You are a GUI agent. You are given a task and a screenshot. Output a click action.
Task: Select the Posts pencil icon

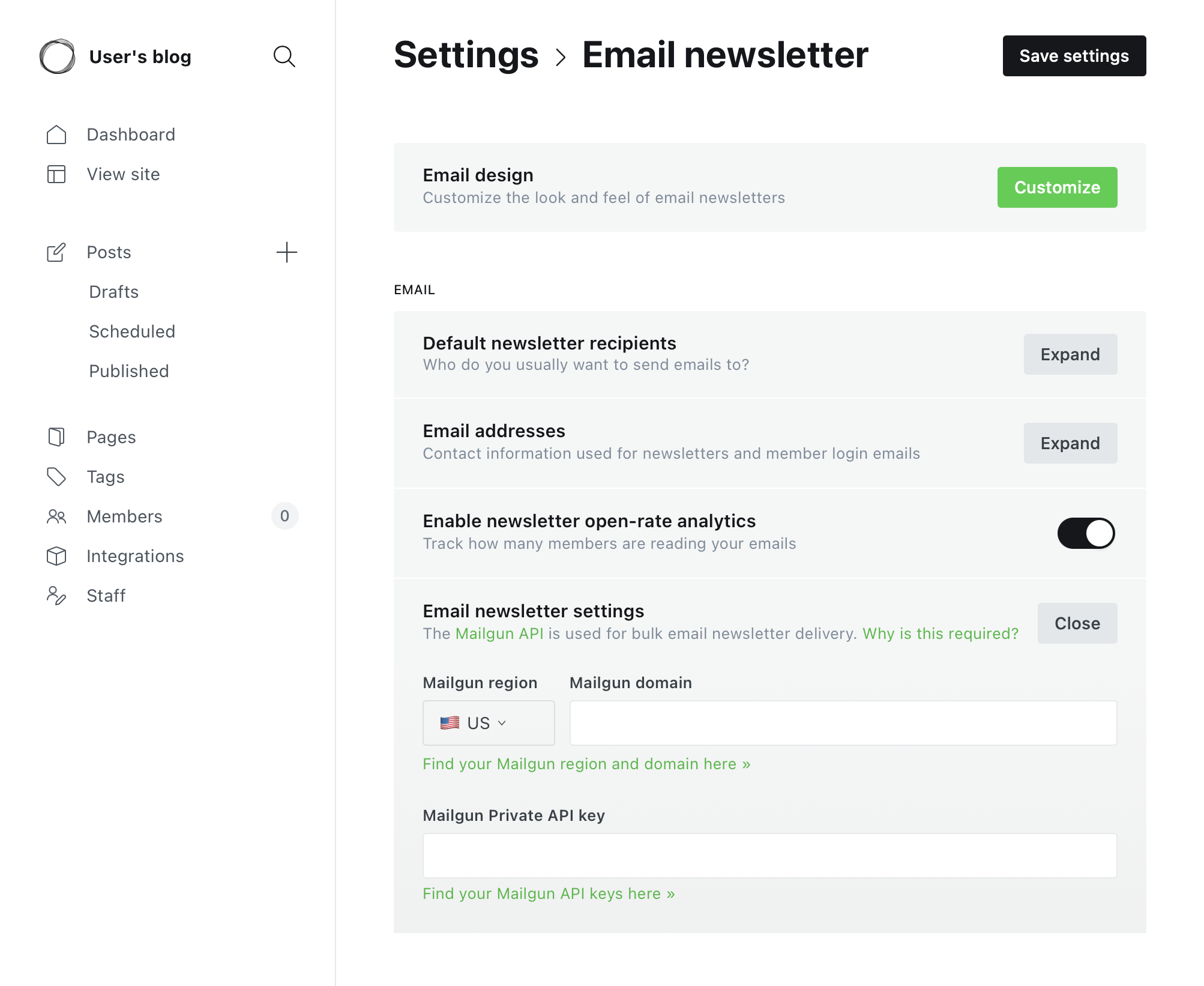tap(56, 252)
